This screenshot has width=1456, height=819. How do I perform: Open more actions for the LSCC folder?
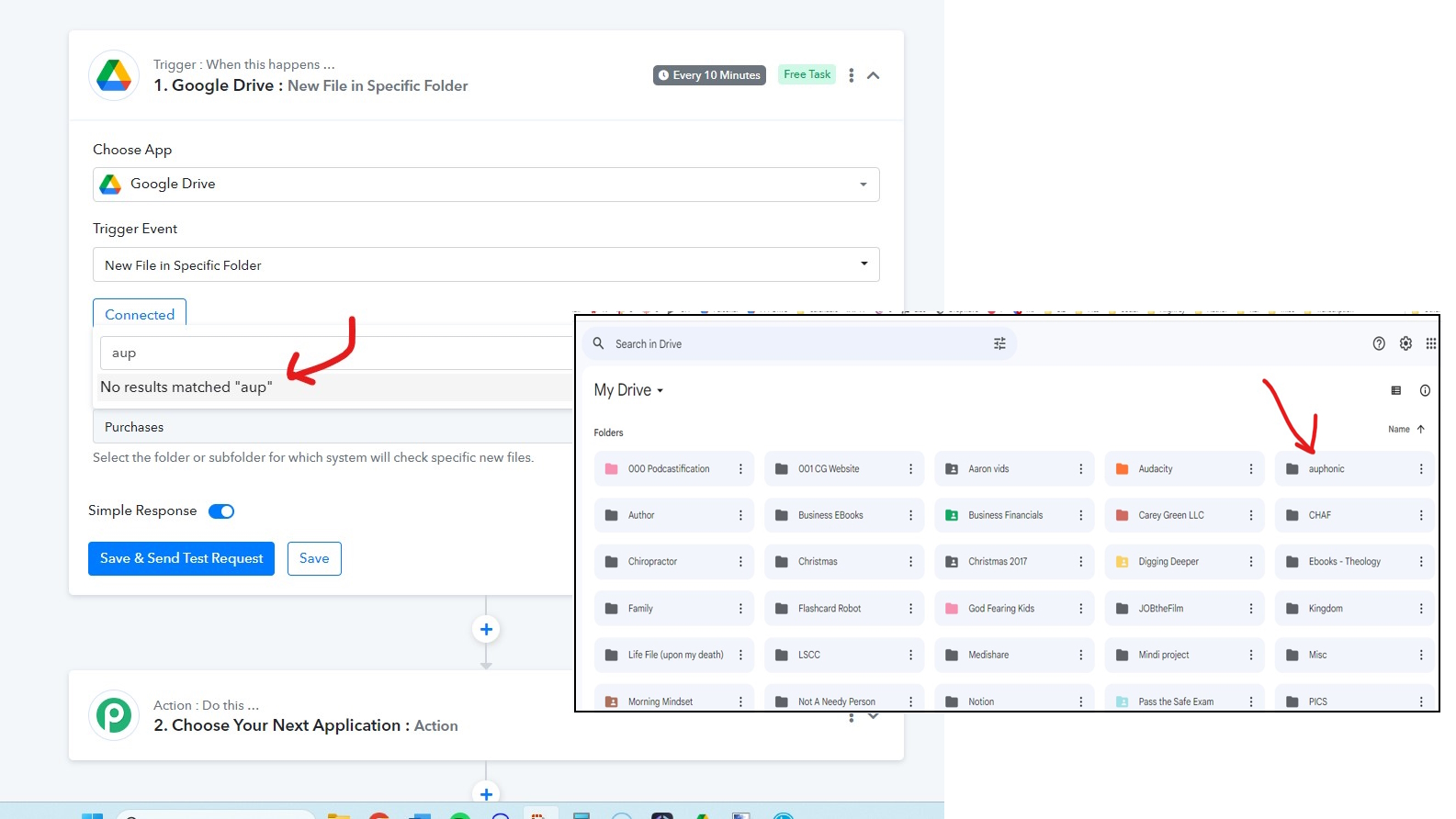click(x=910, y=655)
